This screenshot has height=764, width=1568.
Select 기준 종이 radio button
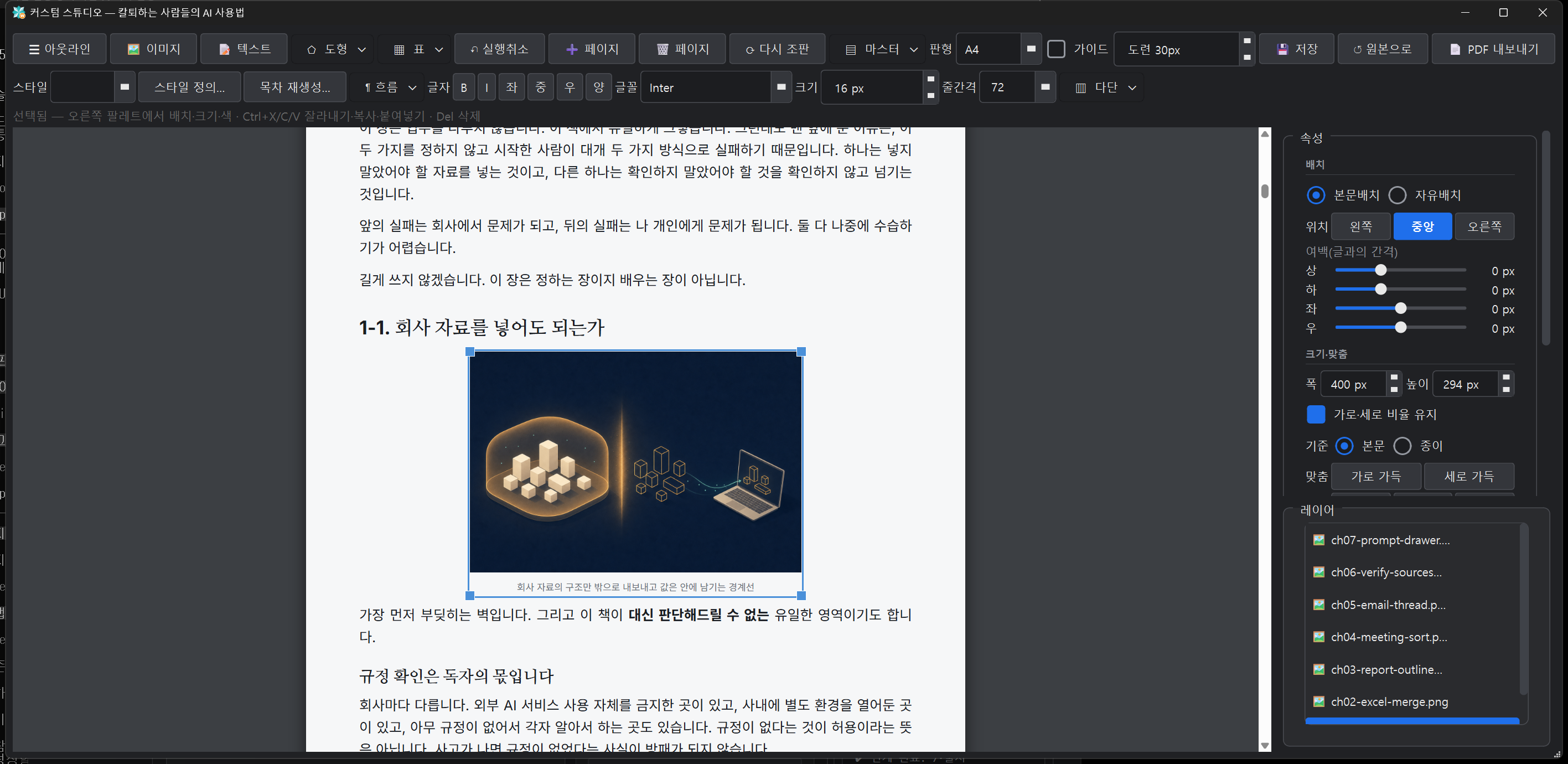coord(1403,446)
